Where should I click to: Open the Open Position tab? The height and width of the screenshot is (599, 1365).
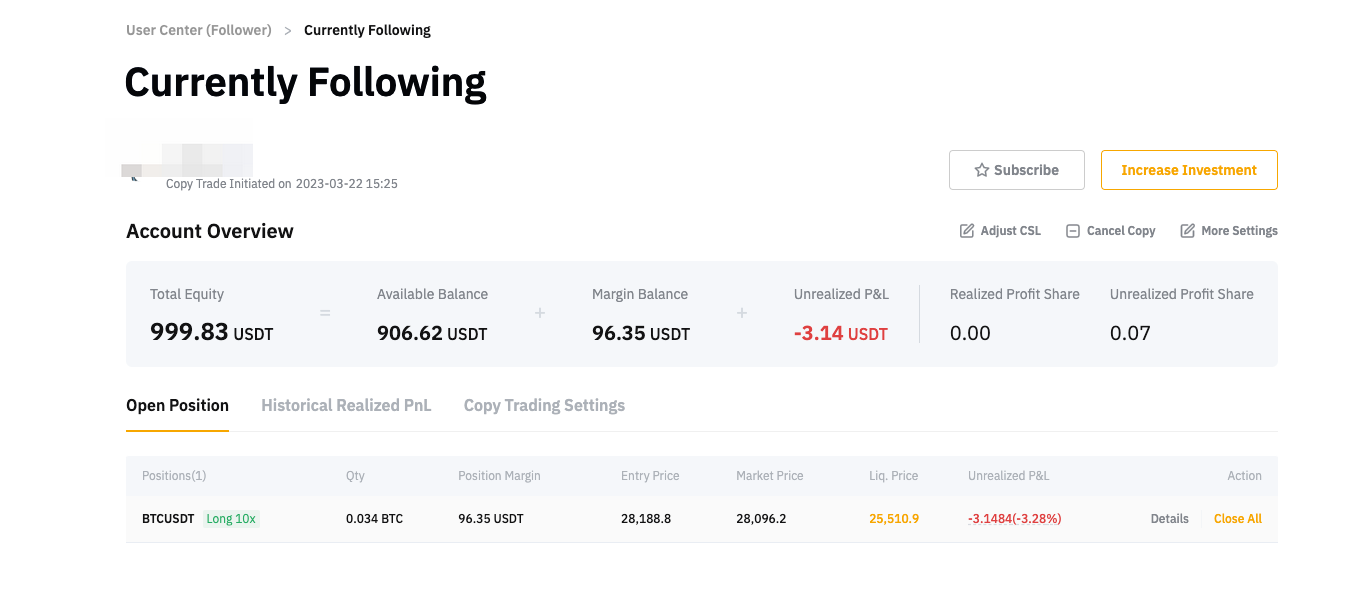tap(177, 405)
